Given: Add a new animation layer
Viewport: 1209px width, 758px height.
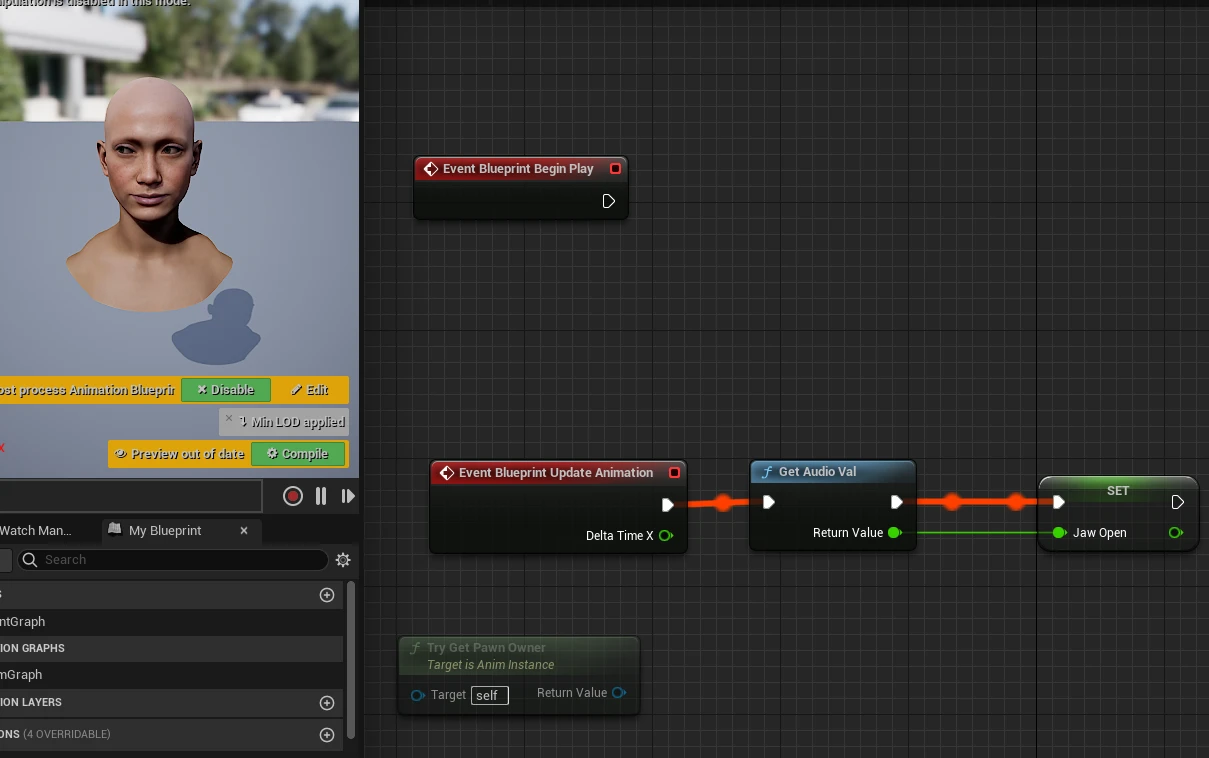Looking at the screenshot, I should click(x=327, y=703).
